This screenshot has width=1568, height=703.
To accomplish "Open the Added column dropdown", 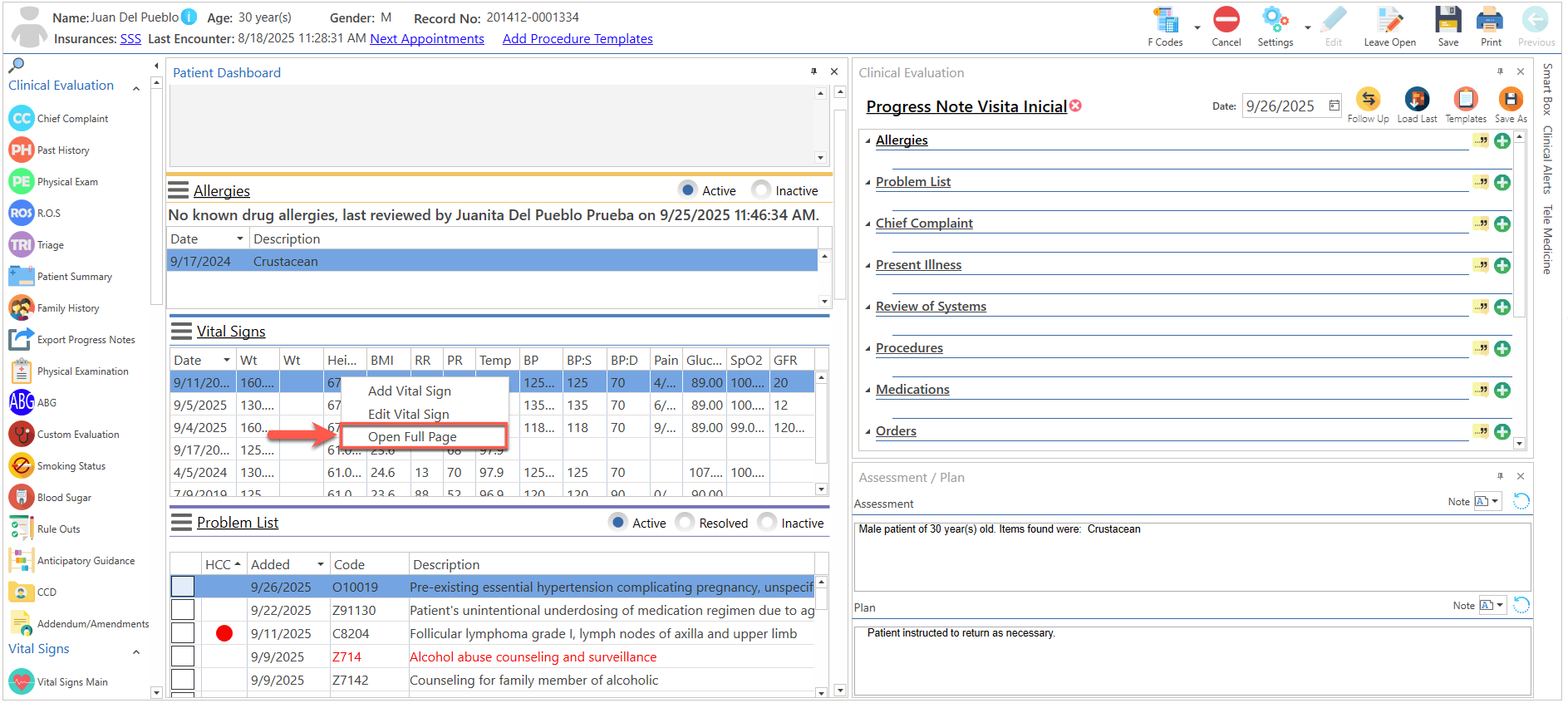I will 321,564.
